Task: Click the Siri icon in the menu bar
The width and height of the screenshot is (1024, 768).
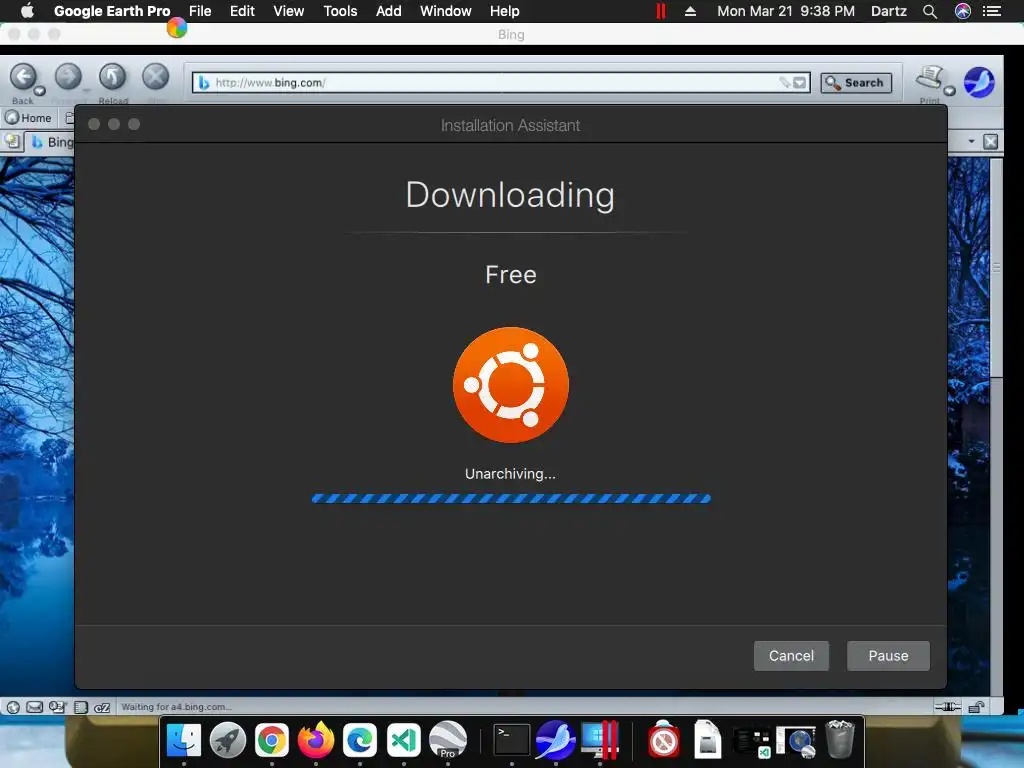Action: coord(963,11)
